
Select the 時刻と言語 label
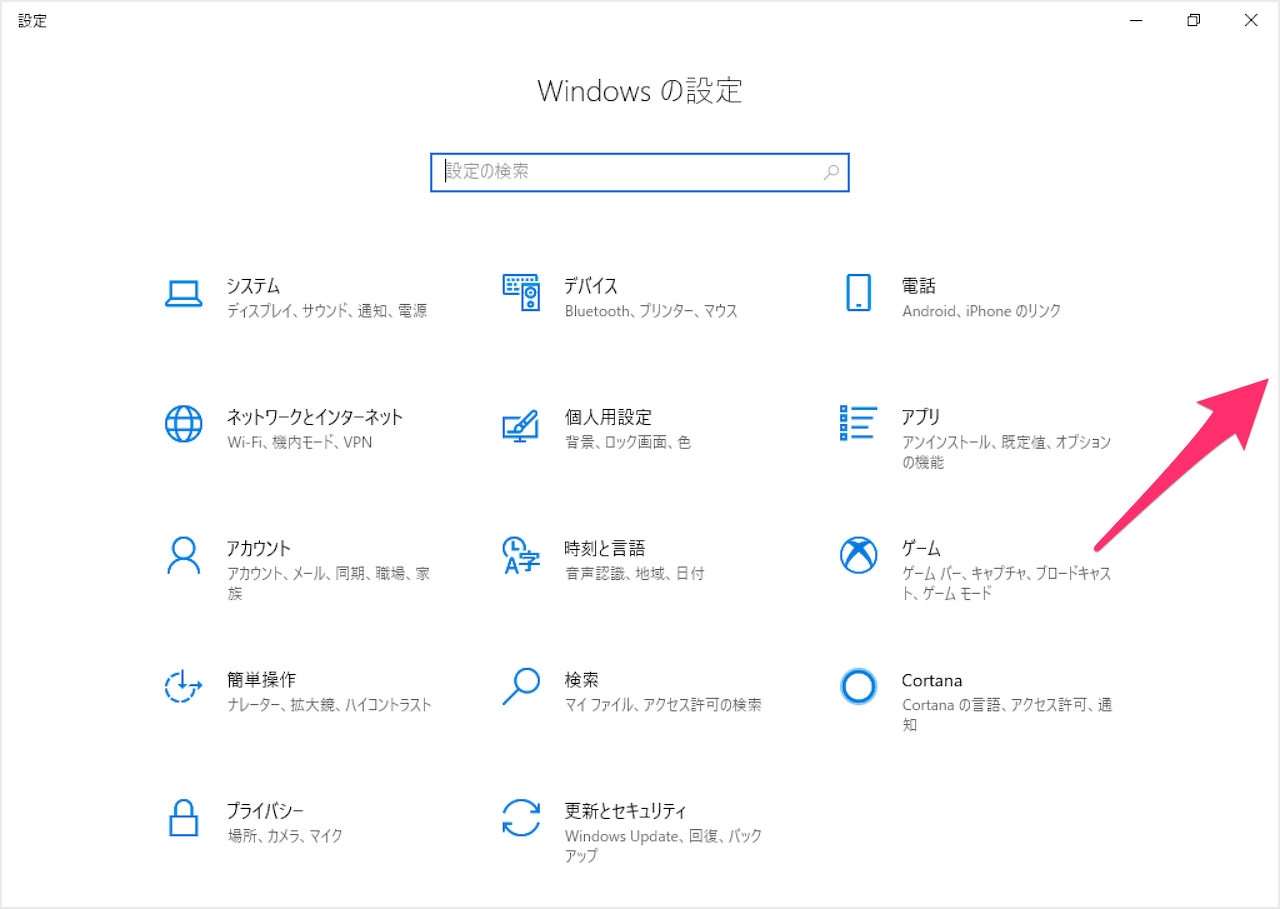[604, 548]
